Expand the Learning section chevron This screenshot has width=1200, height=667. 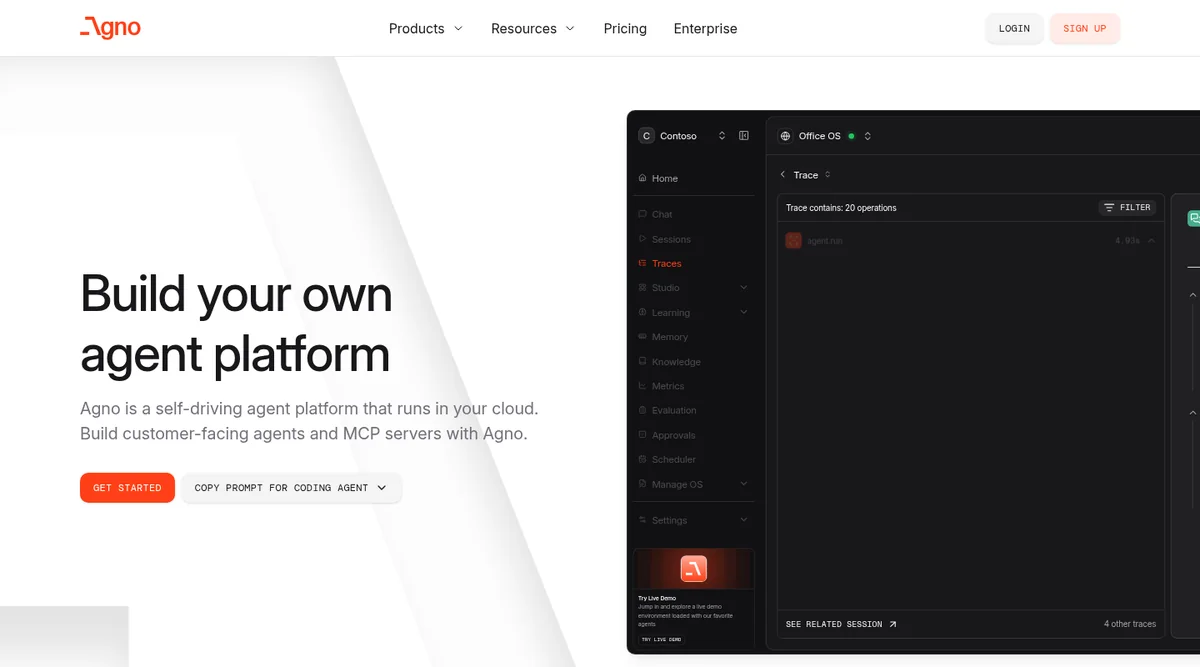tap(743, 312)
